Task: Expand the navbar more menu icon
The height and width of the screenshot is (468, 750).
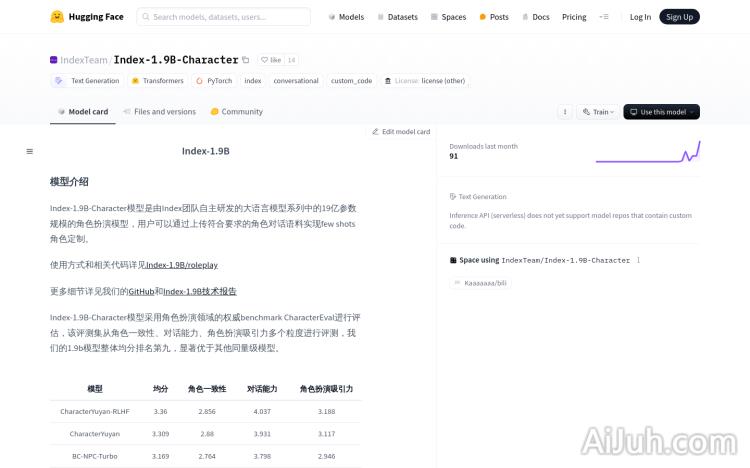Action: pos(603,17)
